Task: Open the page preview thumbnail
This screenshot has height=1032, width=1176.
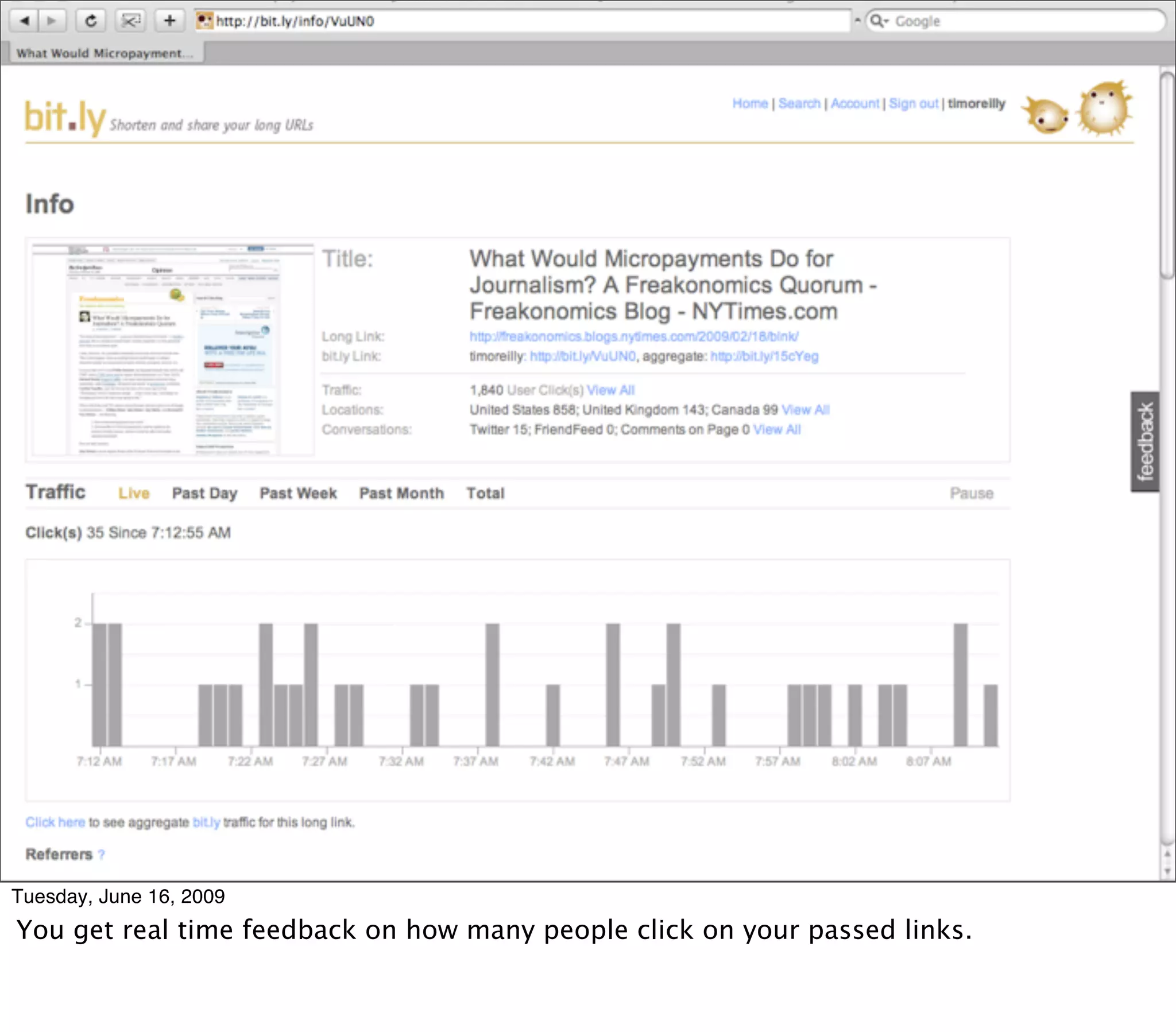Action: click(x=173, y=350)
